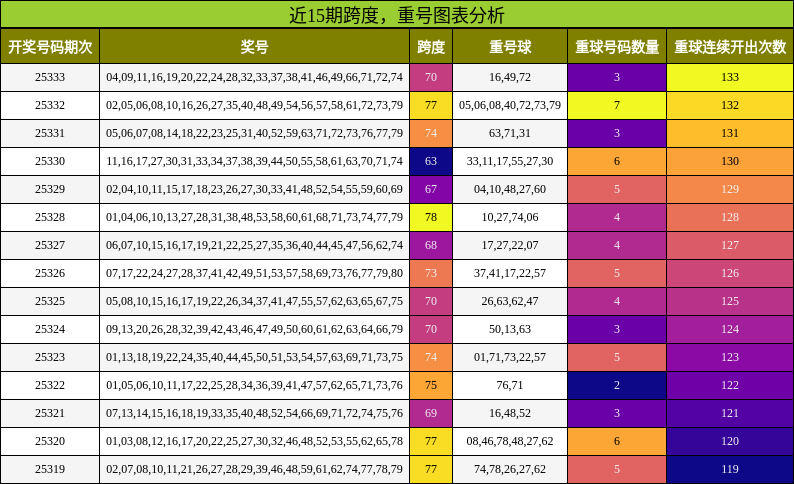Viewport: 794px width, 484px height.
Task: Click the yellow span cell 78
Action: click(431, 217)
